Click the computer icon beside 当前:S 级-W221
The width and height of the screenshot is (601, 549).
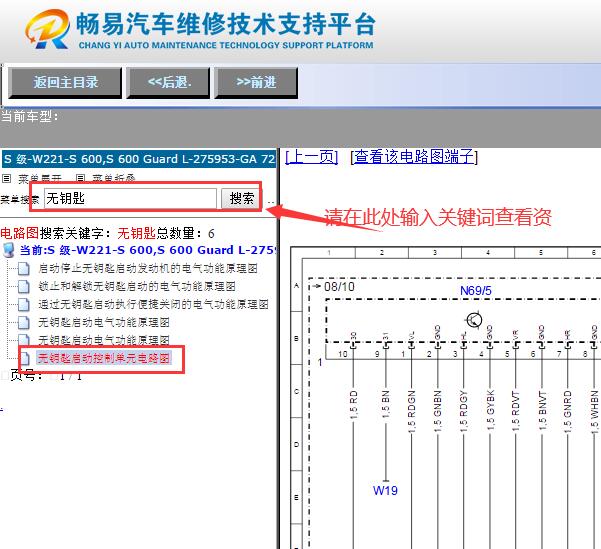coord(9,250)
